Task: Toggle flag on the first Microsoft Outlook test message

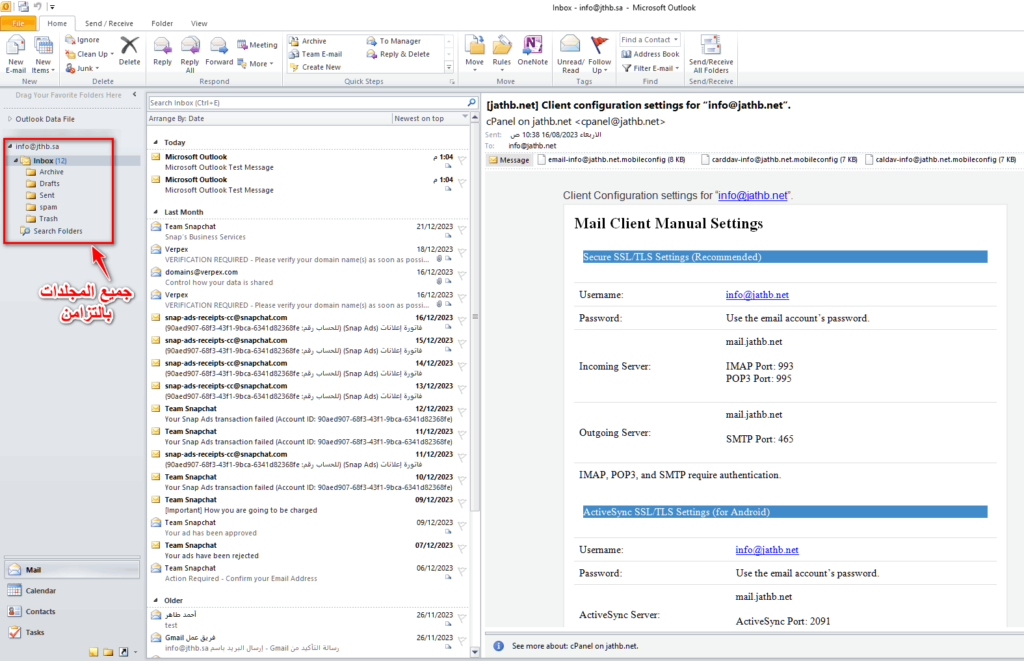Action: [x=462, y=163]
